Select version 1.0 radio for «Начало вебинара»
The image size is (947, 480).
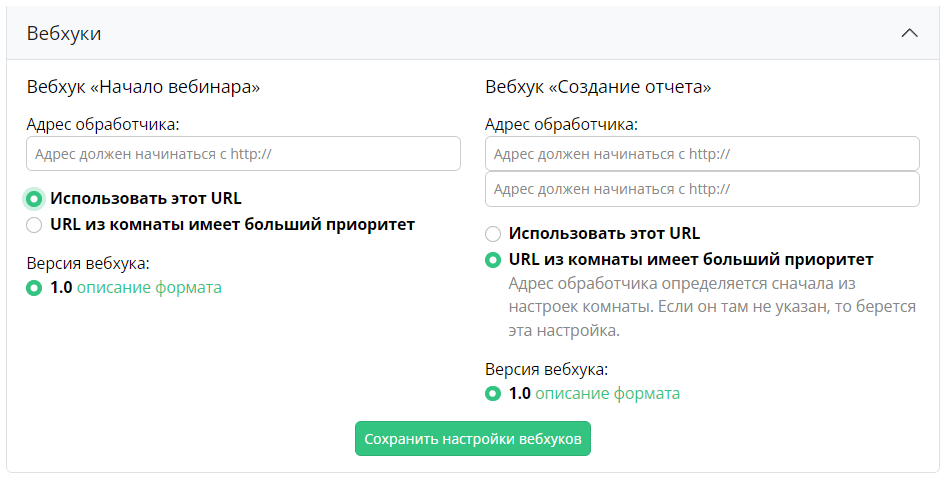[x=34, y=288]
